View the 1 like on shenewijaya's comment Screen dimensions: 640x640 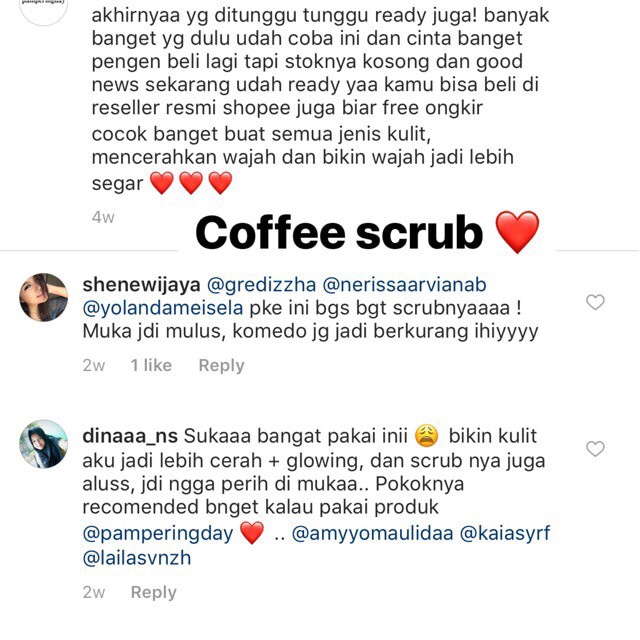pyautogui.click(x=151, y=365)
